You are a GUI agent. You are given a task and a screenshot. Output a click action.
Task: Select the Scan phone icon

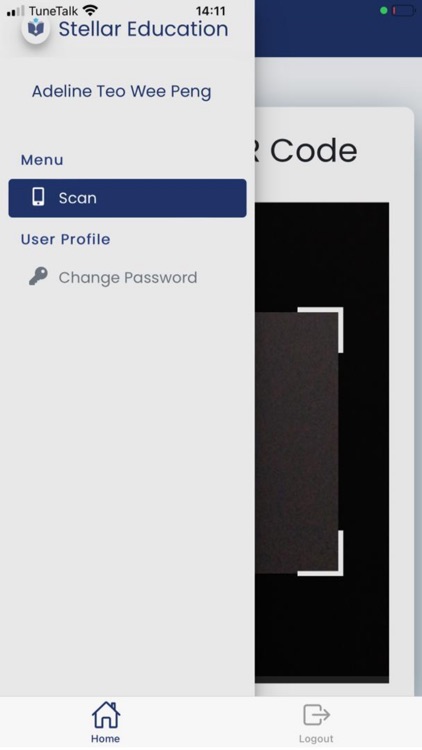click(38, 197)
